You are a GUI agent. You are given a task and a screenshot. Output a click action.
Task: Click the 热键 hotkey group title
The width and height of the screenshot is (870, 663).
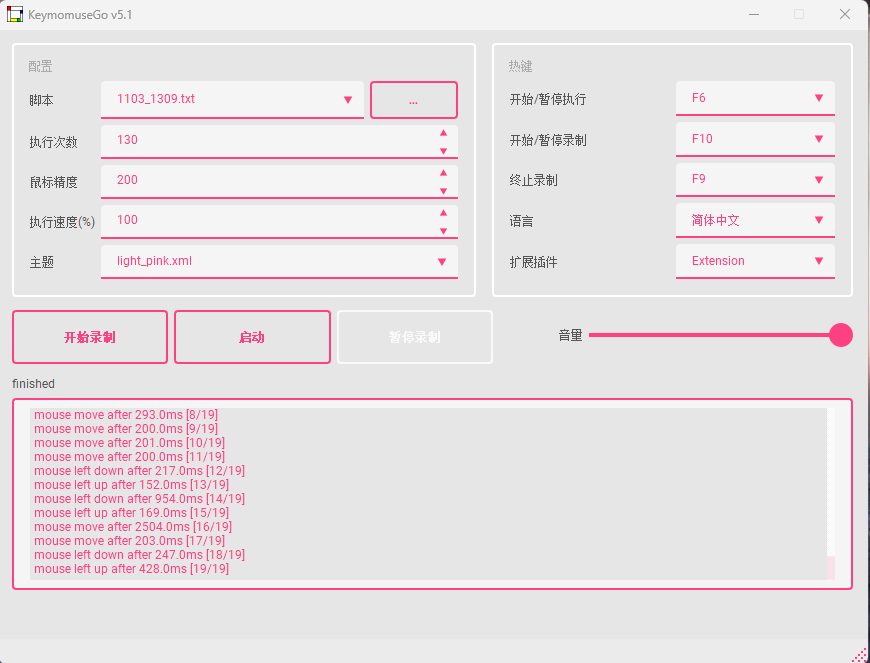point(520,67)
